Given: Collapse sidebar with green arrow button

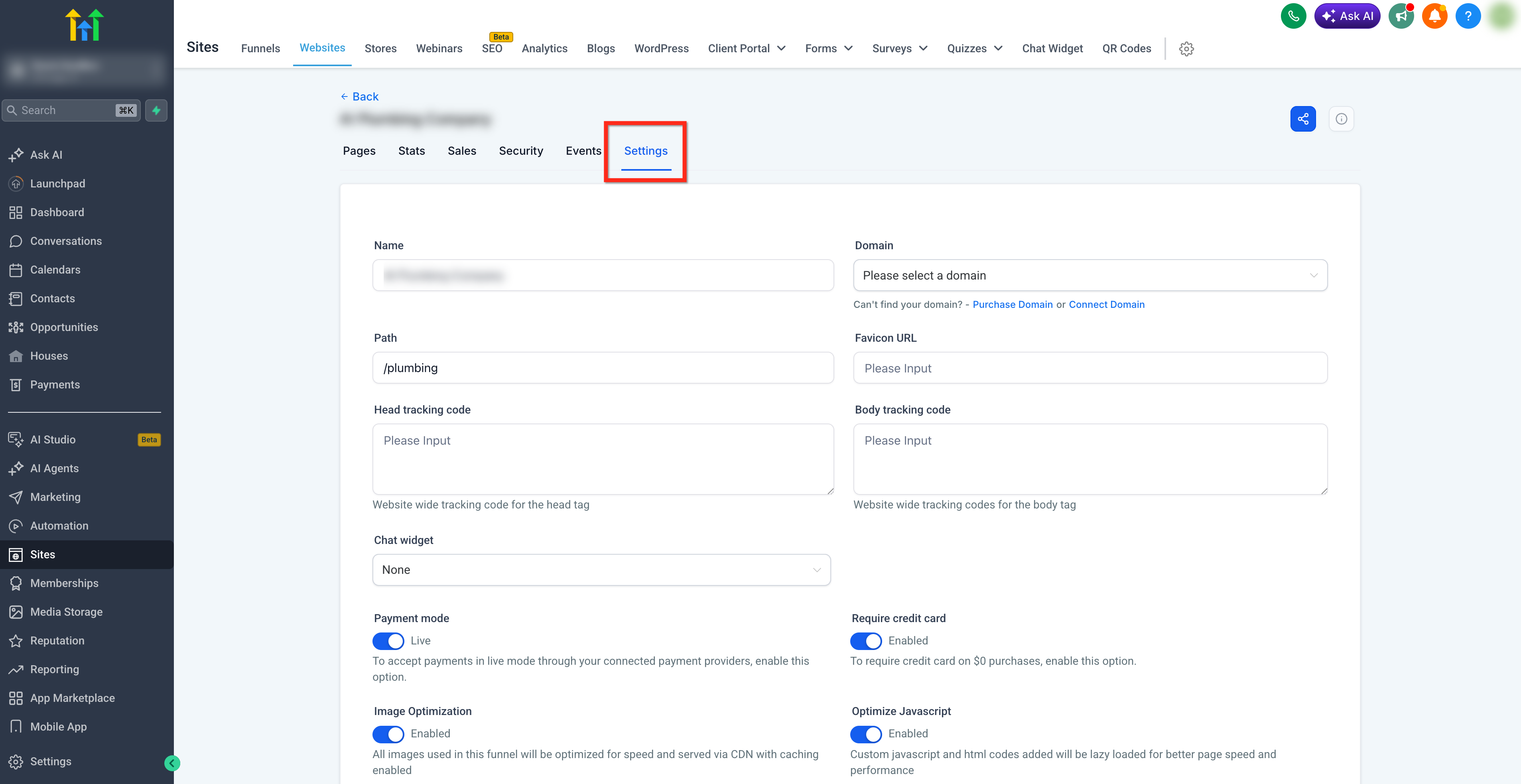Looking at the screenshot, I should (x=172, y=763).
